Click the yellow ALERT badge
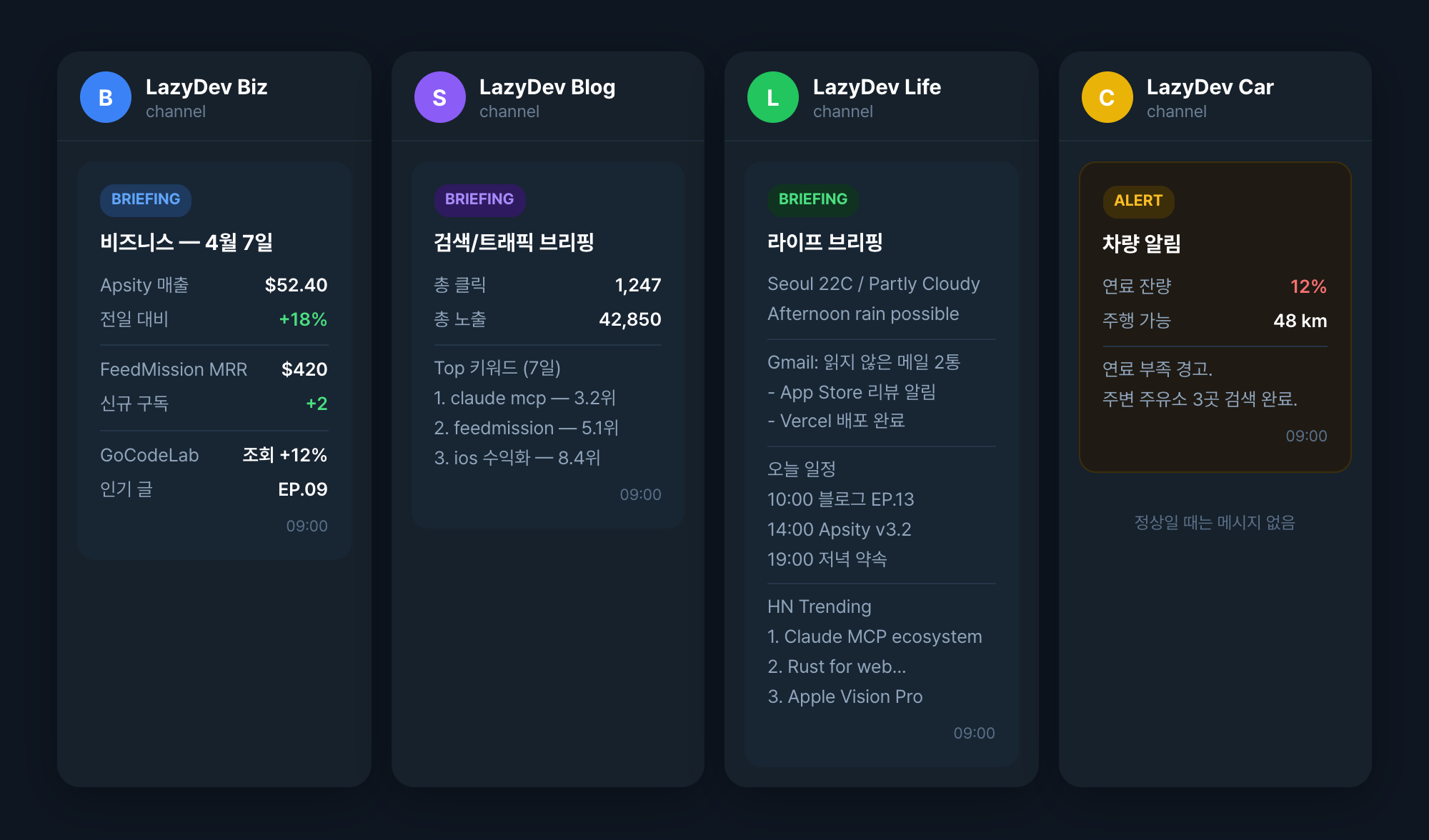 1138,201
